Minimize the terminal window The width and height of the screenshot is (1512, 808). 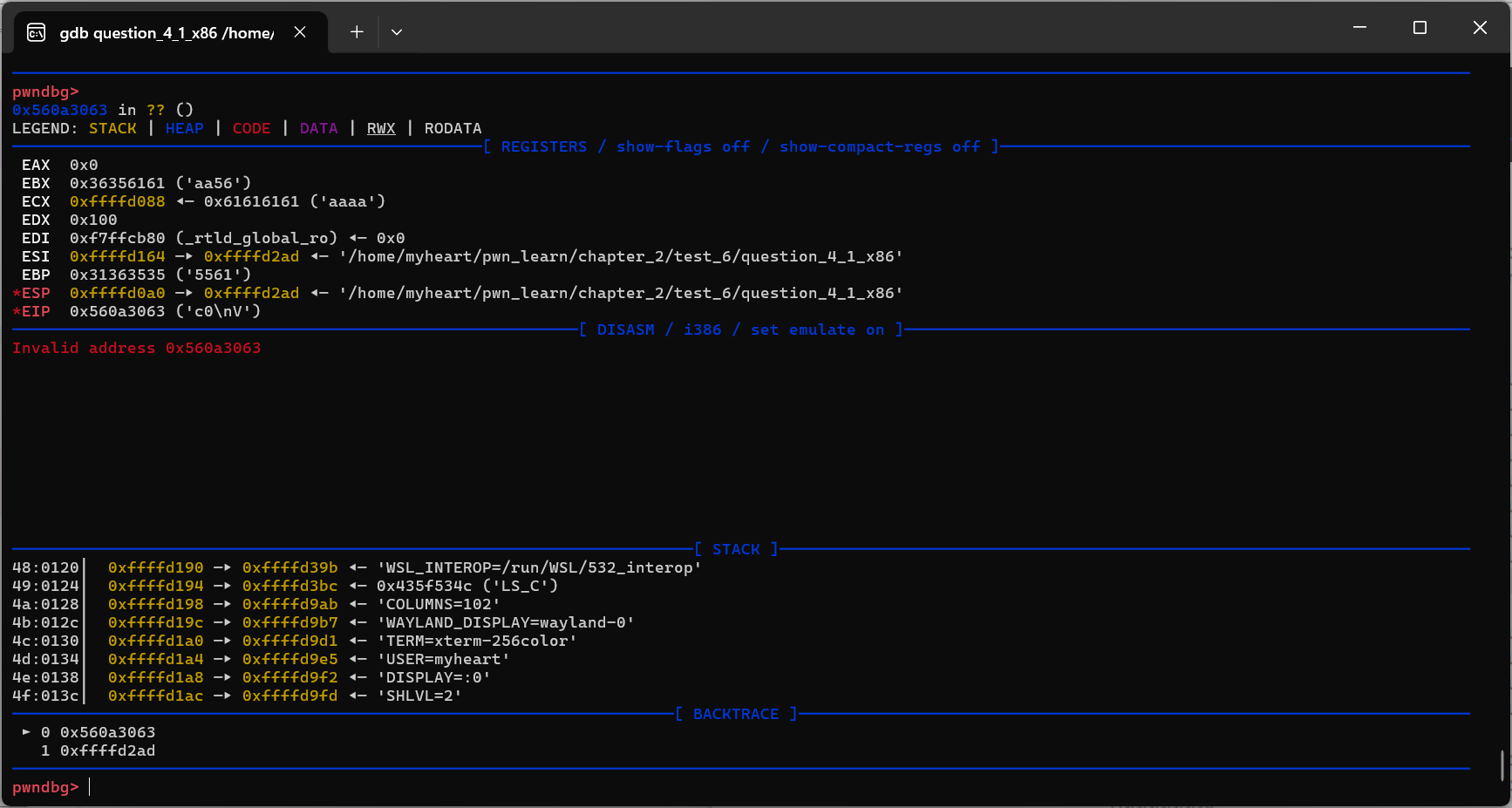pyautogui.click(x=1359, y=28)
